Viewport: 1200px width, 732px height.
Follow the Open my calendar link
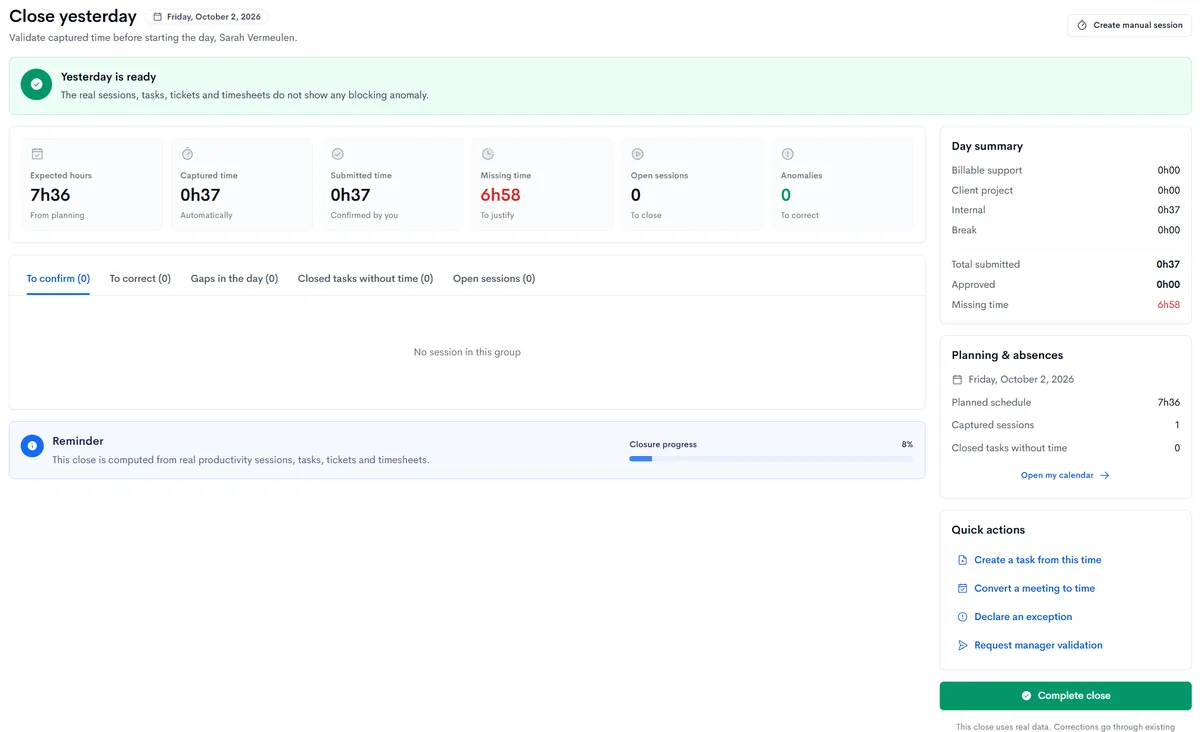tap(1065, 476)
